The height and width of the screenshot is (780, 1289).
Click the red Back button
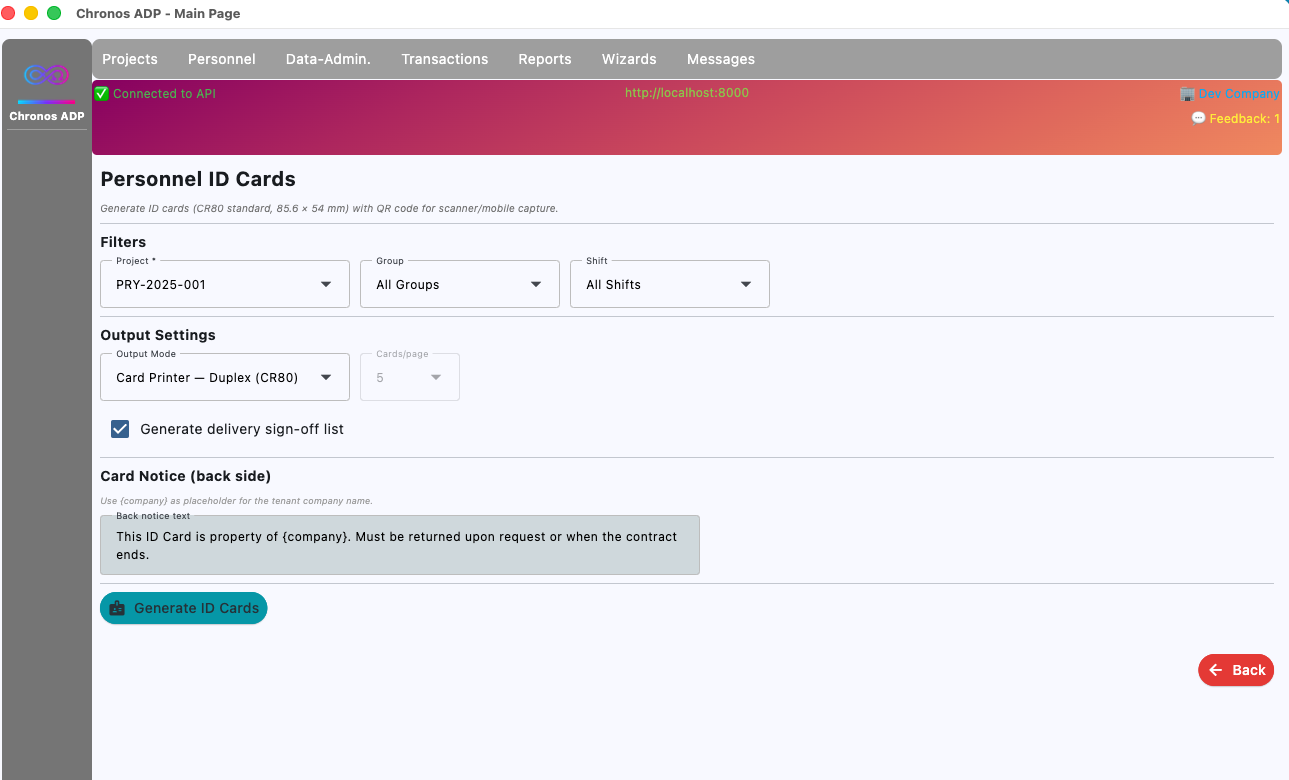click(x=1236, y=670)
